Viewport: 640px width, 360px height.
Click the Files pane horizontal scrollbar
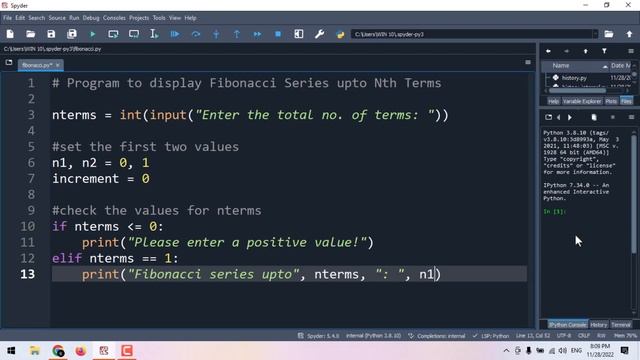[x=578, y=91]
